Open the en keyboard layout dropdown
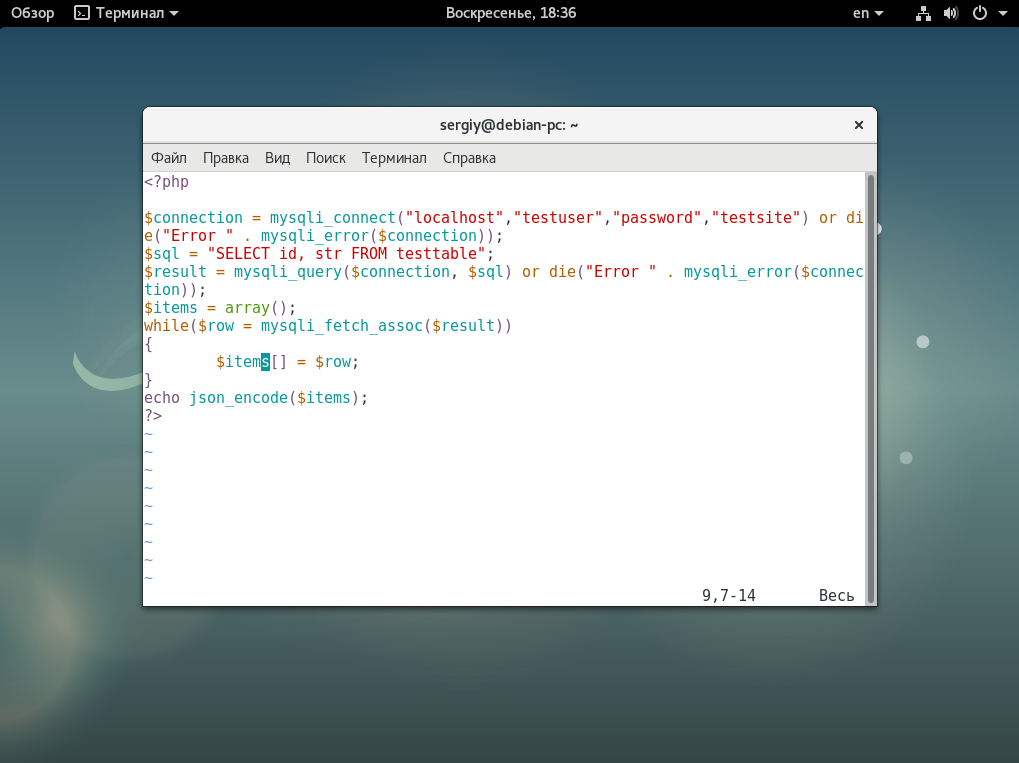Screen dimensions: 1019x763 (x=867, y=13)
